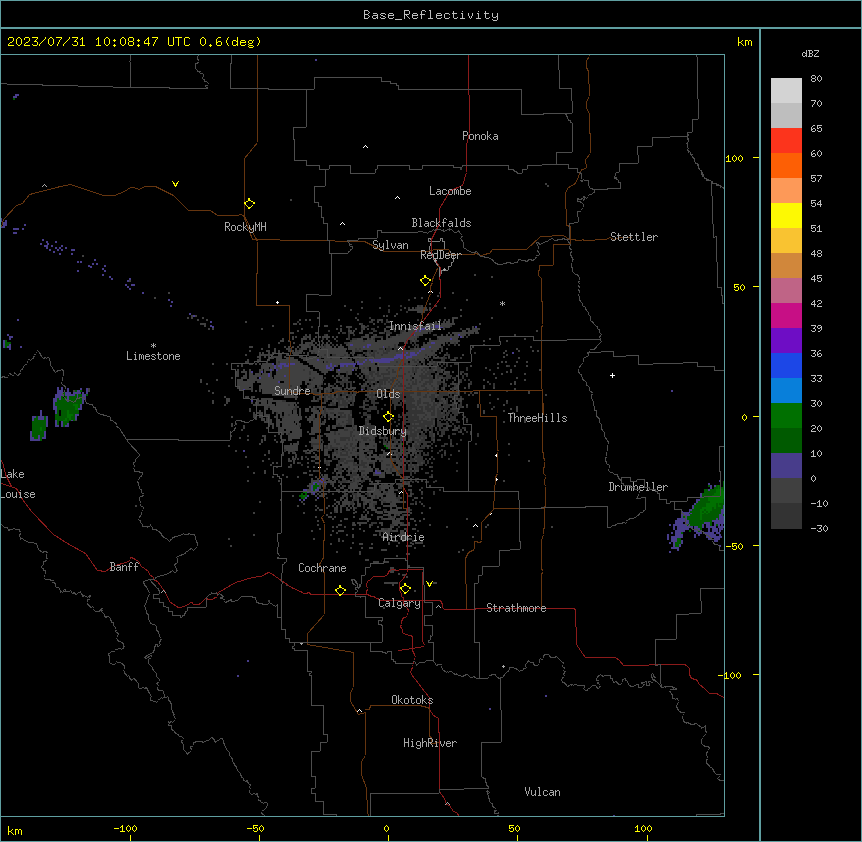
Task: Select the Strathmore city label
Action: click(x=516, y=608)
